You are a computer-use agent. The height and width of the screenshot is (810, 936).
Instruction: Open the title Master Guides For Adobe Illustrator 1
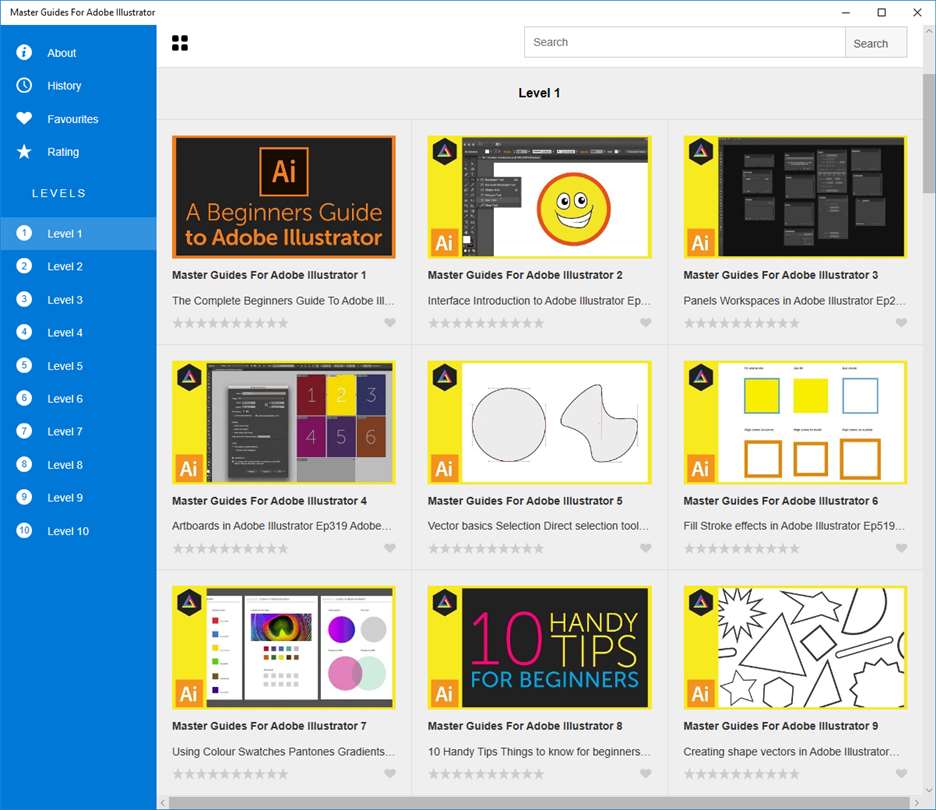[x=269, y=275]
